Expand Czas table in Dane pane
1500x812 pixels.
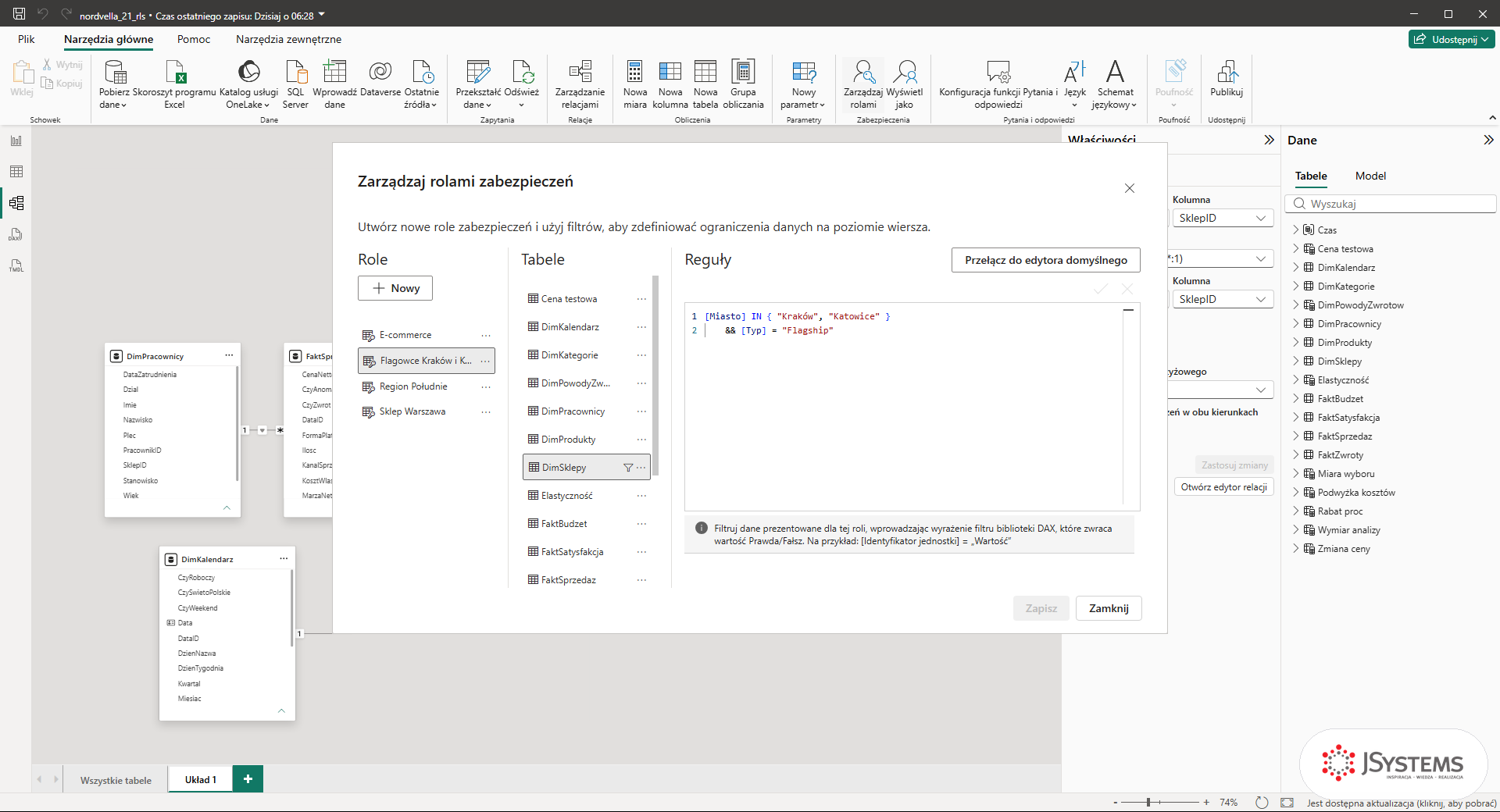(x=1296, y=230)
